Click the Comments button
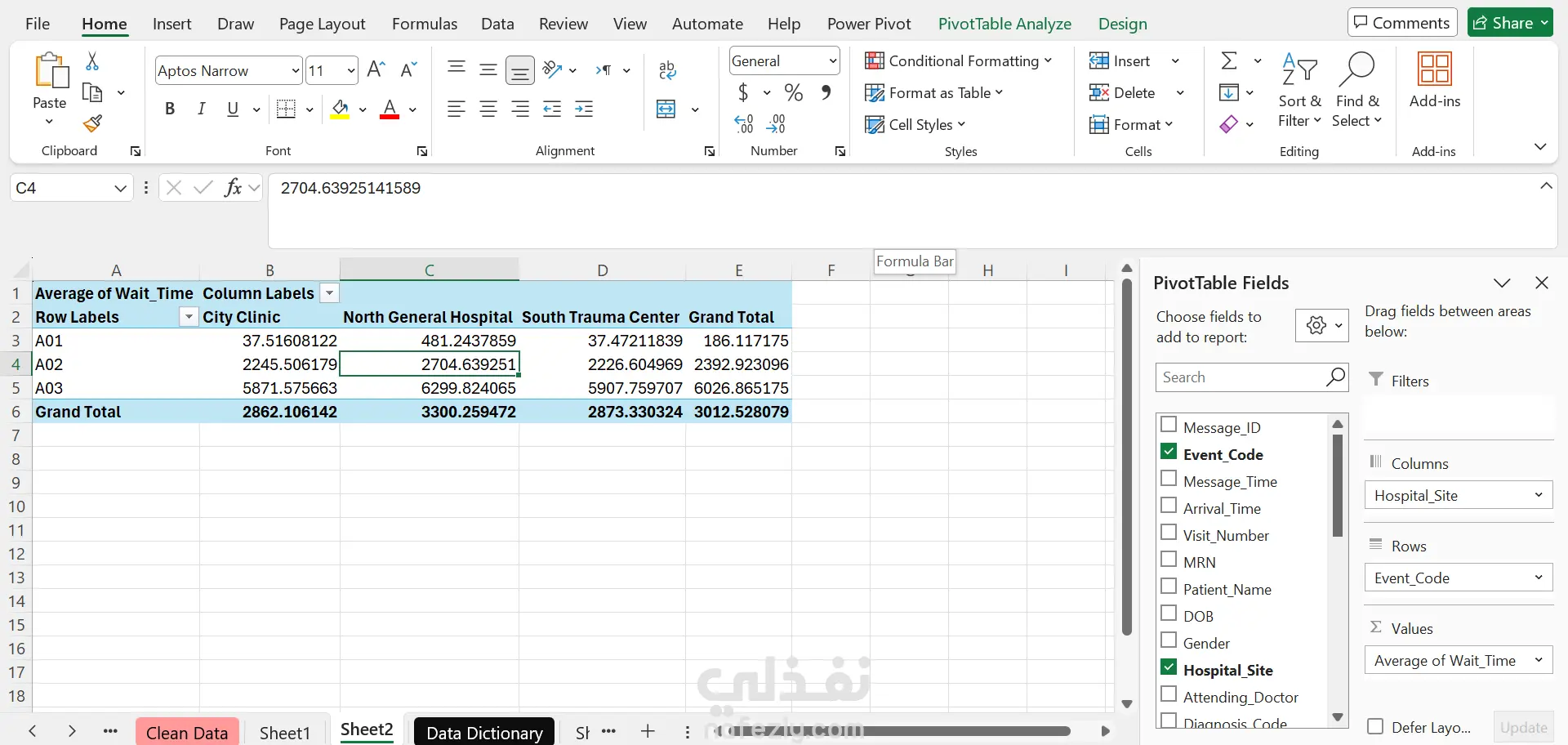The width and height of the screenshot is (1568, 745). click(x=1402, y=23)
